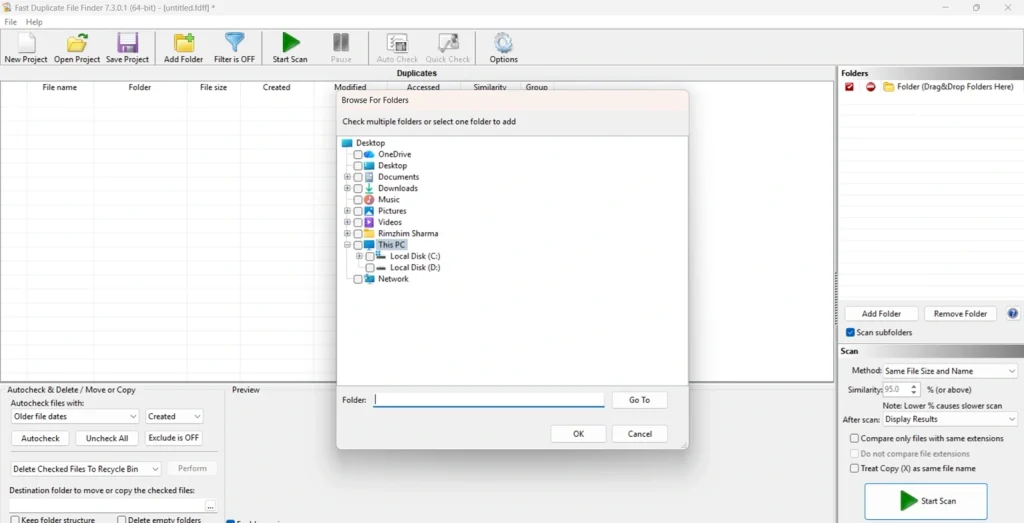Click the Start Scan toolbar play icon
This screenshot has height=523, width=1024.
(x=290, y=43)
